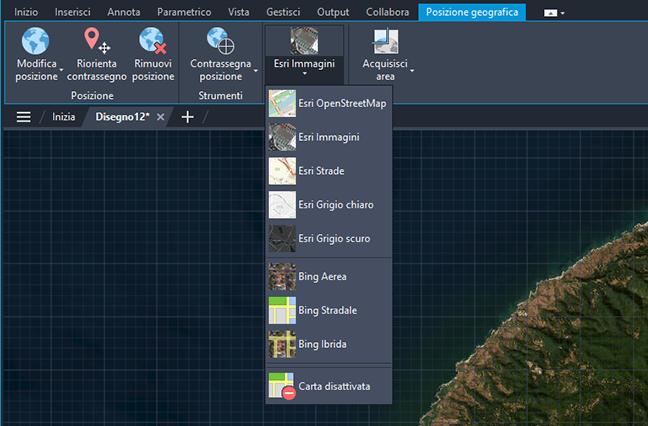Screen dimensions: 648x426
Task: Click the Riorienta contrassegno button label
Action: click(x=97, y=70)
